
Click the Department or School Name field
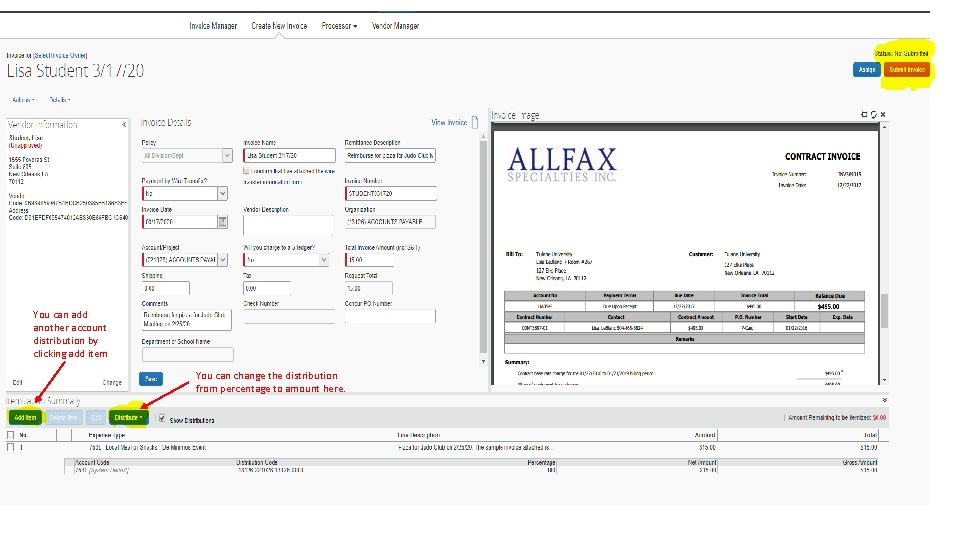(x=187, y=354)
